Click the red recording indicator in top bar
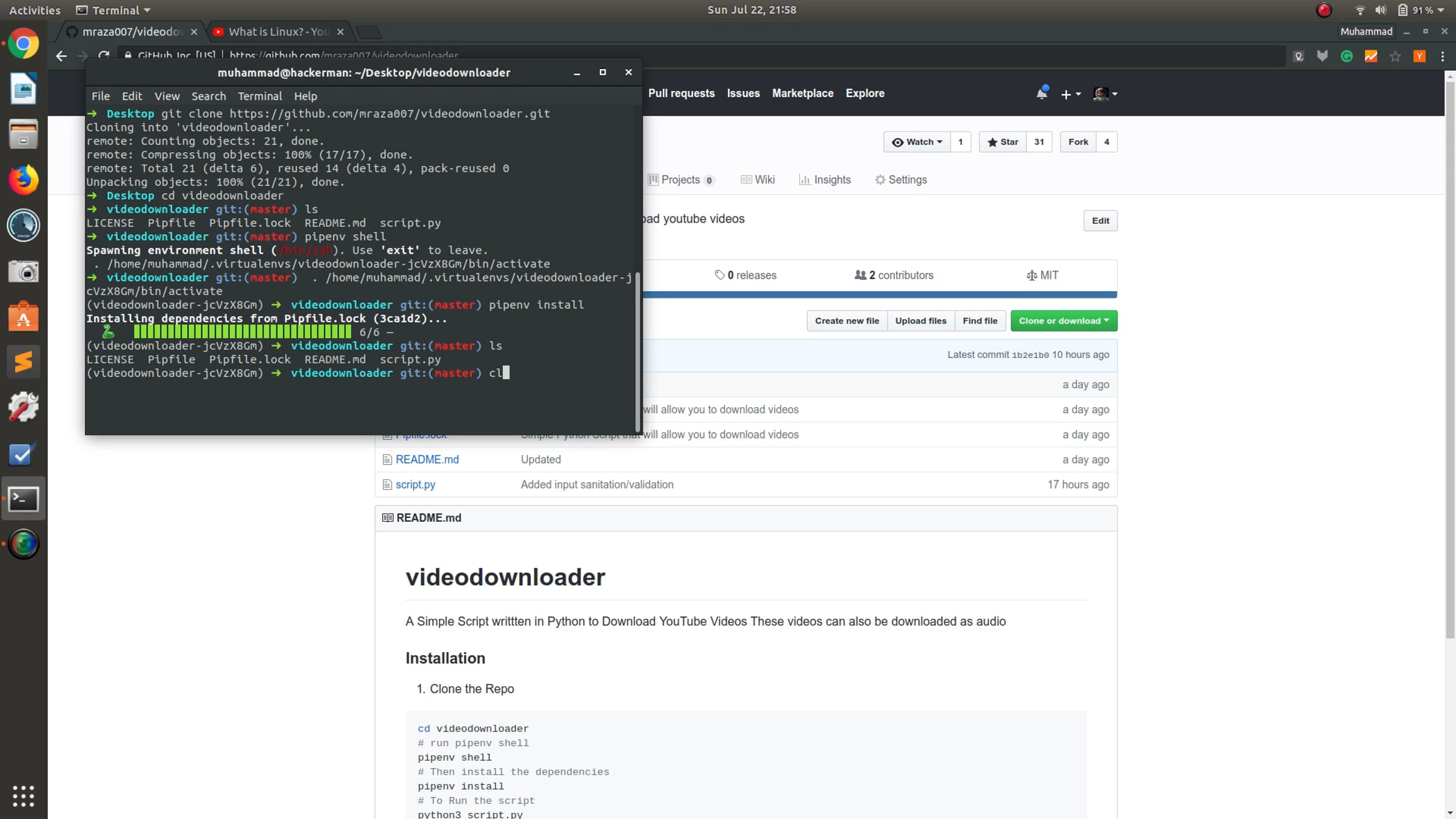This screenshot has height=819, width=1456. click(1324, 10)
